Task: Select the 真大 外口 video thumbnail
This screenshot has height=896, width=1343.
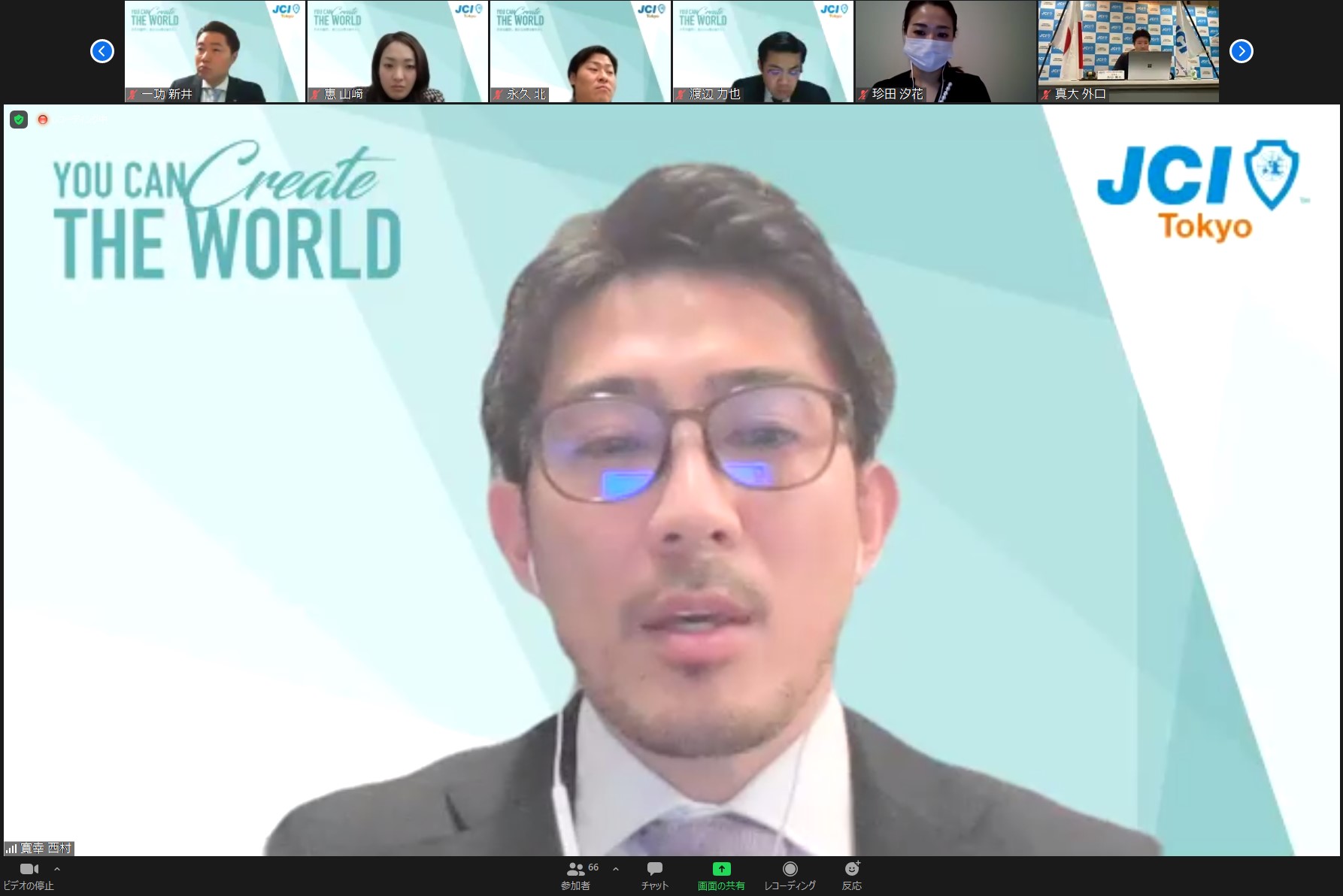Action: pos(1129,51)
